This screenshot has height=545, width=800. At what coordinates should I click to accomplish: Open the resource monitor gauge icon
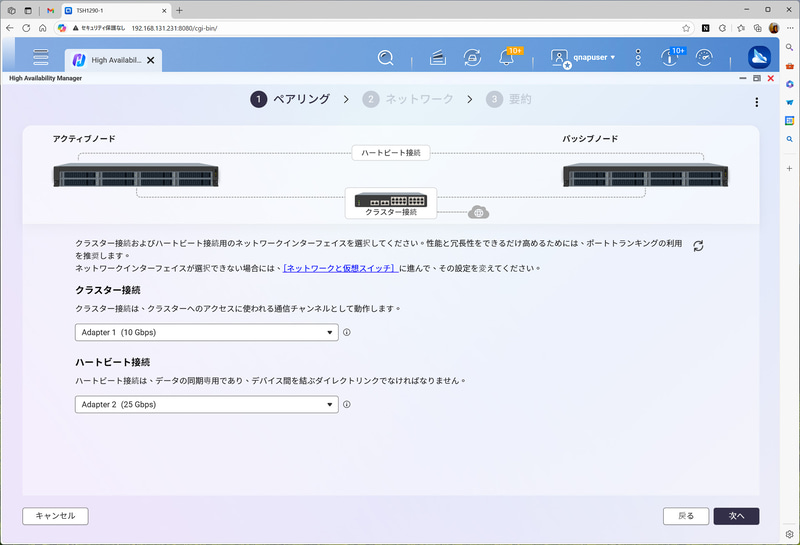pyautogui.click(x=704, y=58)
